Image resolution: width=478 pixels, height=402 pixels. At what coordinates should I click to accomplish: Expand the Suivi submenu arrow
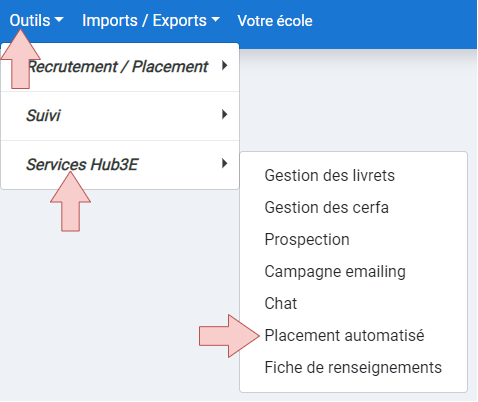coord(225,115)
